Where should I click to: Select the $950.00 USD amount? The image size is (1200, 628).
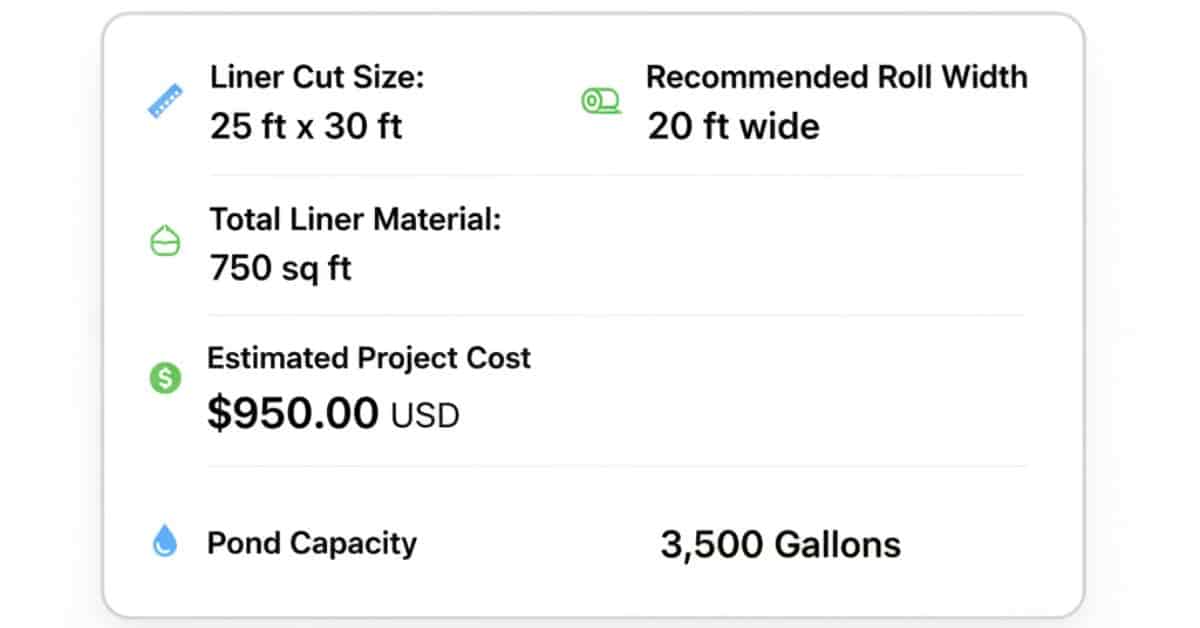tap(334, 413)
